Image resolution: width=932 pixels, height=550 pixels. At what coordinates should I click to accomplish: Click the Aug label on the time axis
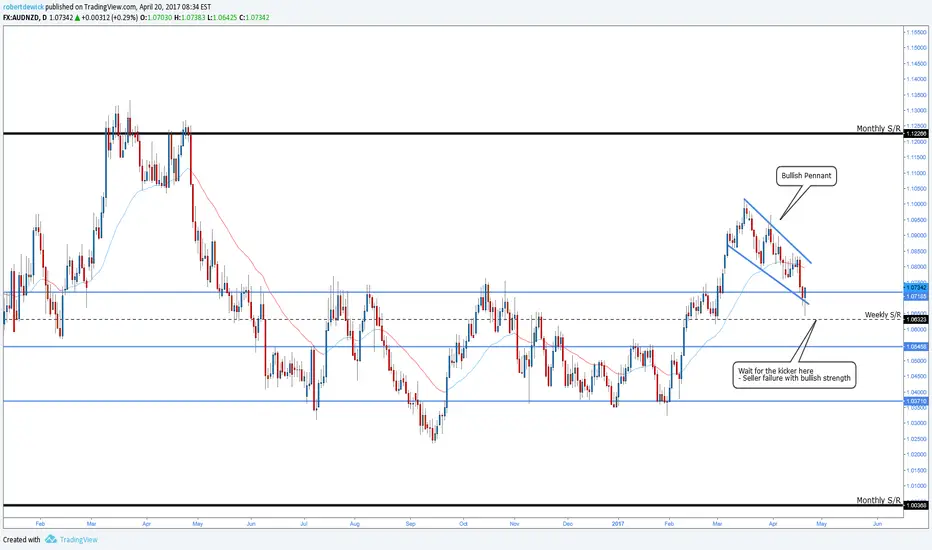pos(355,524)
